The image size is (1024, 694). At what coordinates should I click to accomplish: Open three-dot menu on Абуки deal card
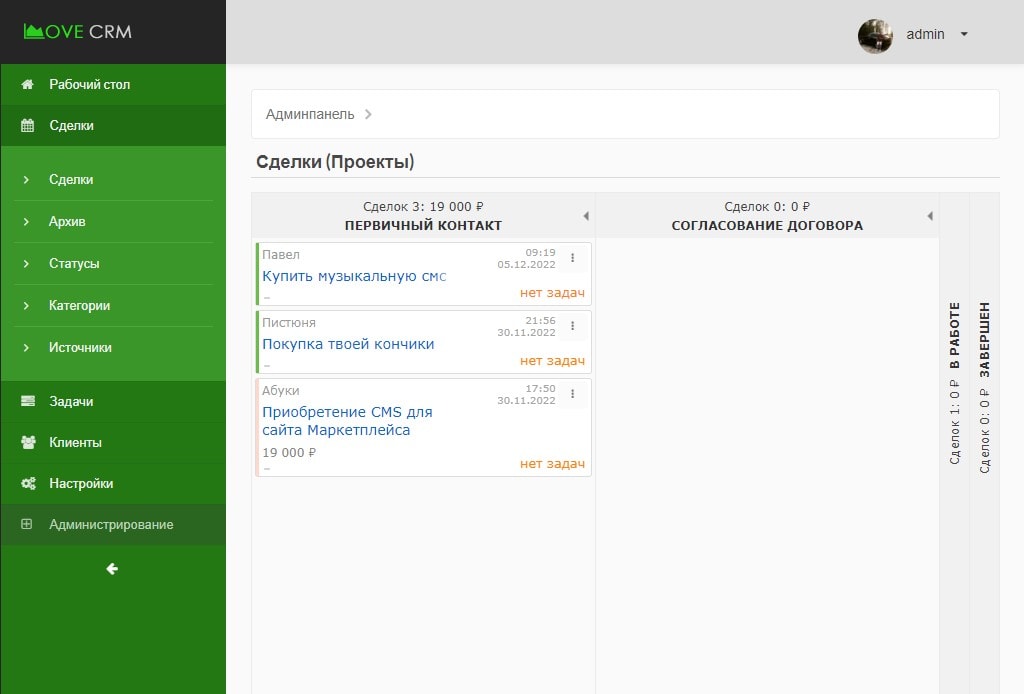[x=573, y=394]
